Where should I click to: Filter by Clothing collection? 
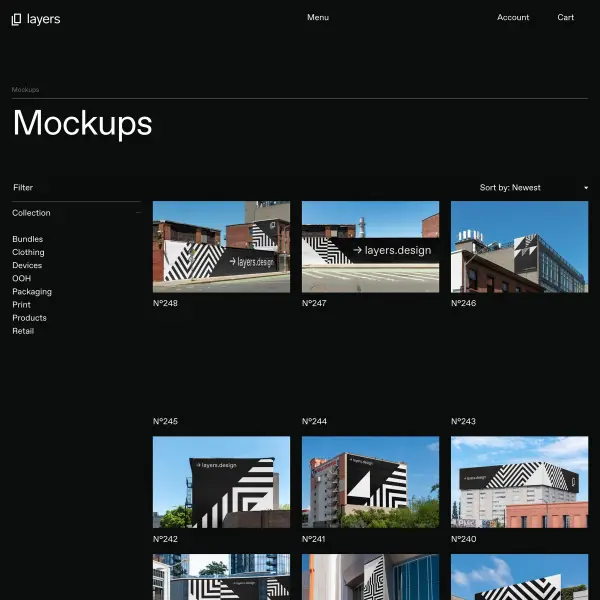(x=28, y=252)
